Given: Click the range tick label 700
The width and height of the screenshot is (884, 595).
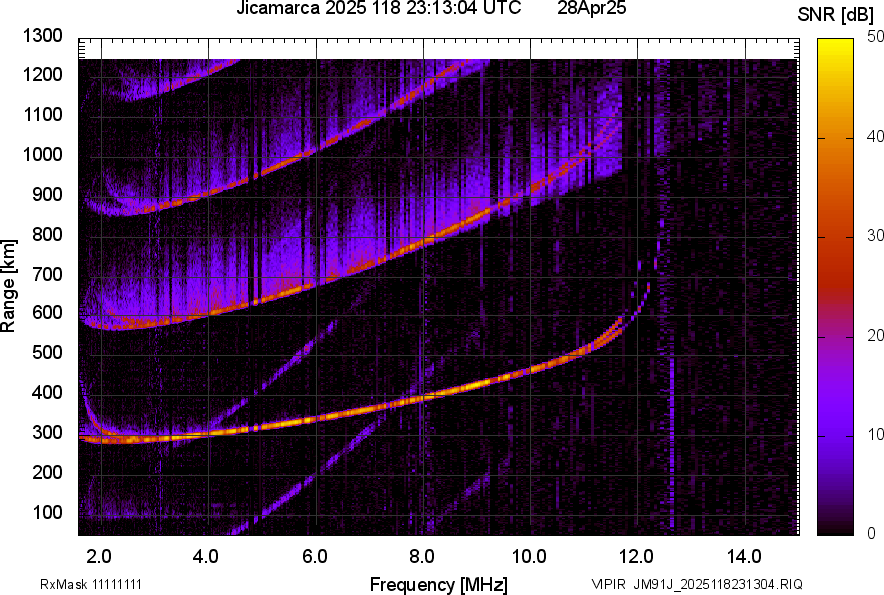Looking at the screenshot, I should coord(47,274).
